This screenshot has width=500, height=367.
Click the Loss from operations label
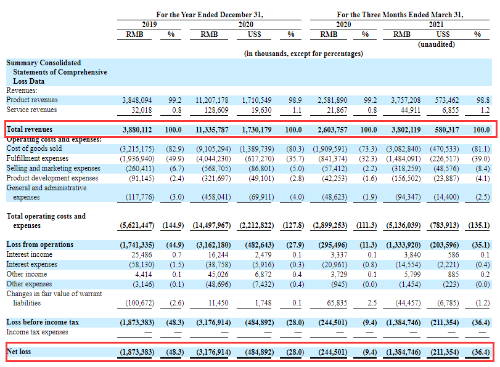40,244
